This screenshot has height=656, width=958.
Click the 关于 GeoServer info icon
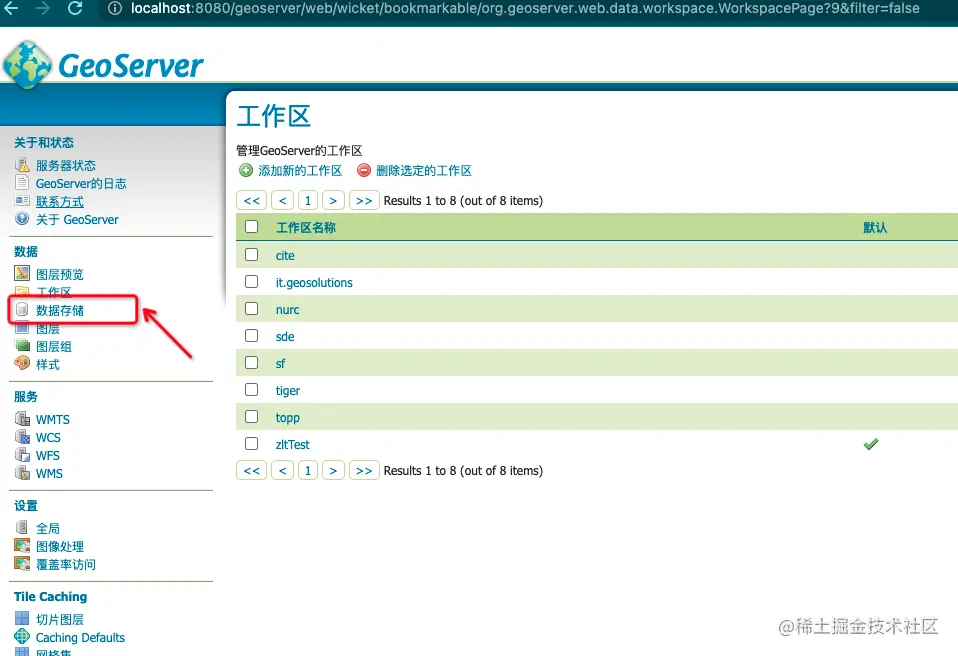click(22, 219)
